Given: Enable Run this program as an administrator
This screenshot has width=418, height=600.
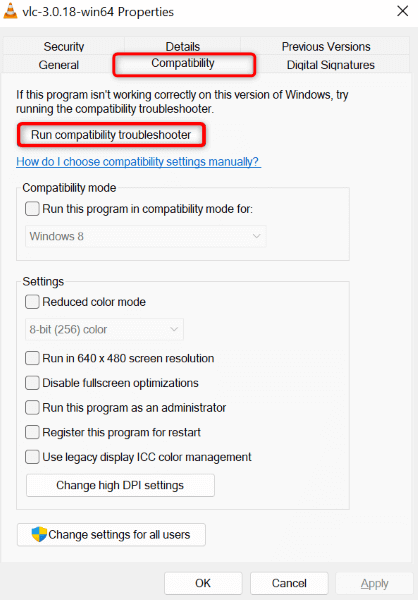Looking at the screenshot, I should pos(32,408).
